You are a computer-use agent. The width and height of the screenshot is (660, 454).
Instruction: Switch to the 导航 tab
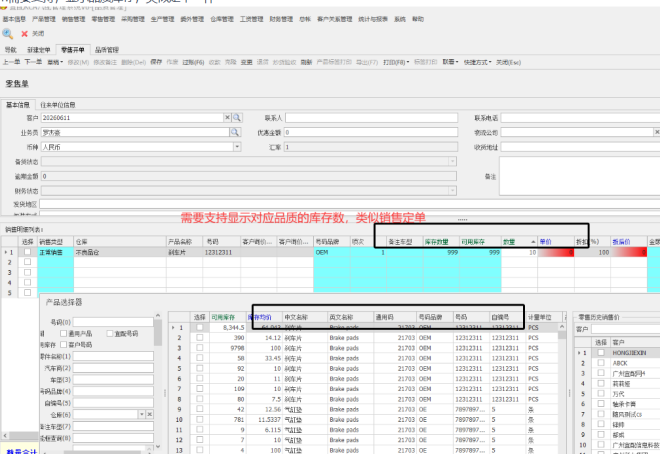11,50
